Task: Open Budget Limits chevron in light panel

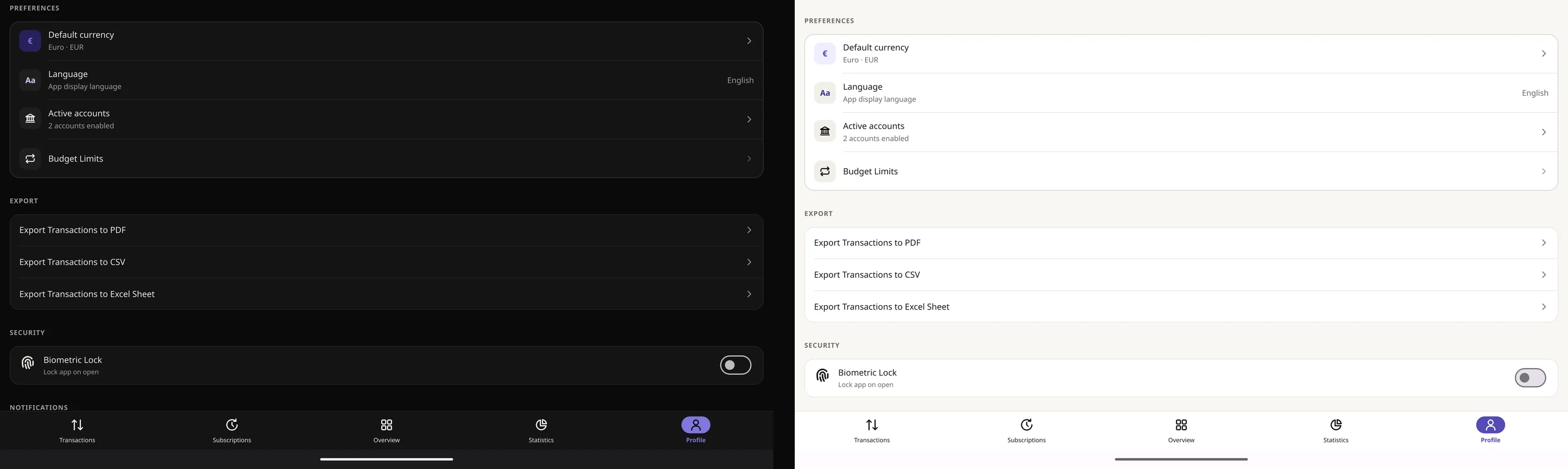Action: coord(1544,172)
